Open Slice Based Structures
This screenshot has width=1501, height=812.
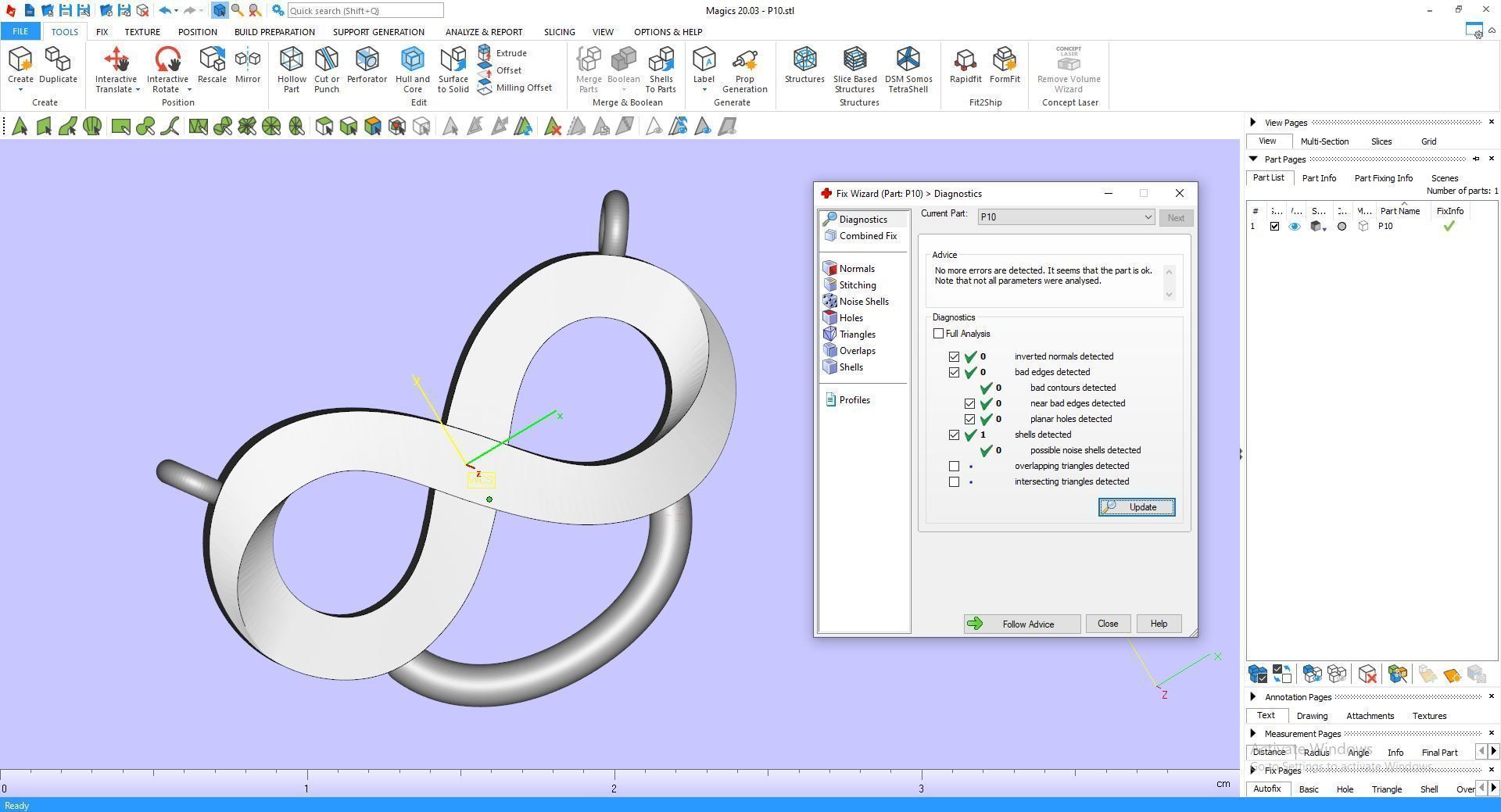click(x=854, y=70)
